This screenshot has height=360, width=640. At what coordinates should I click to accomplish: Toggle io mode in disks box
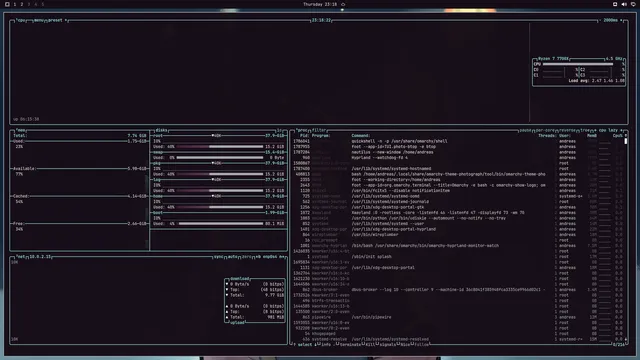tap(280, 130)
